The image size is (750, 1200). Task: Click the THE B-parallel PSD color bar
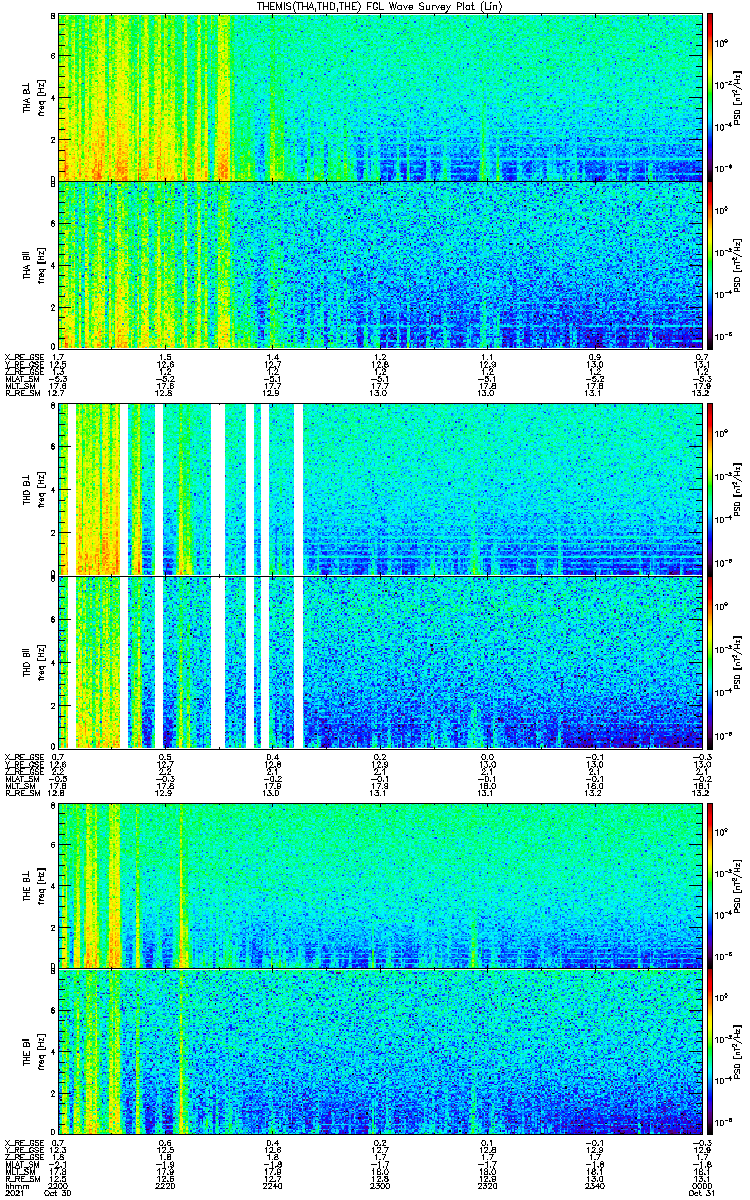pos(710,1054)
